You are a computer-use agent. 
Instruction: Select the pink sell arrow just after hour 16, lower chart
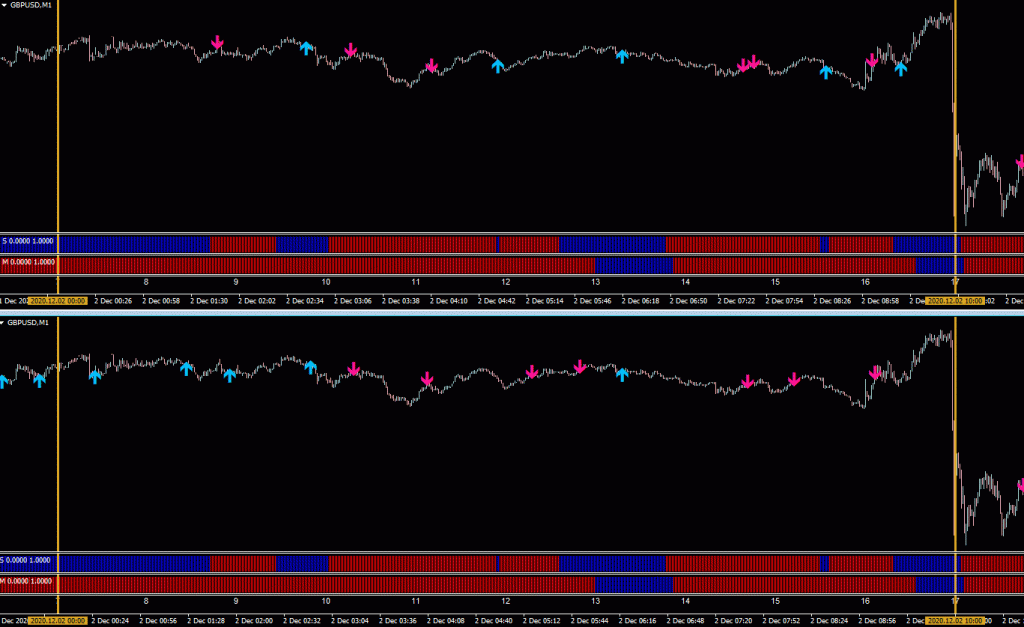pos(874,372)
